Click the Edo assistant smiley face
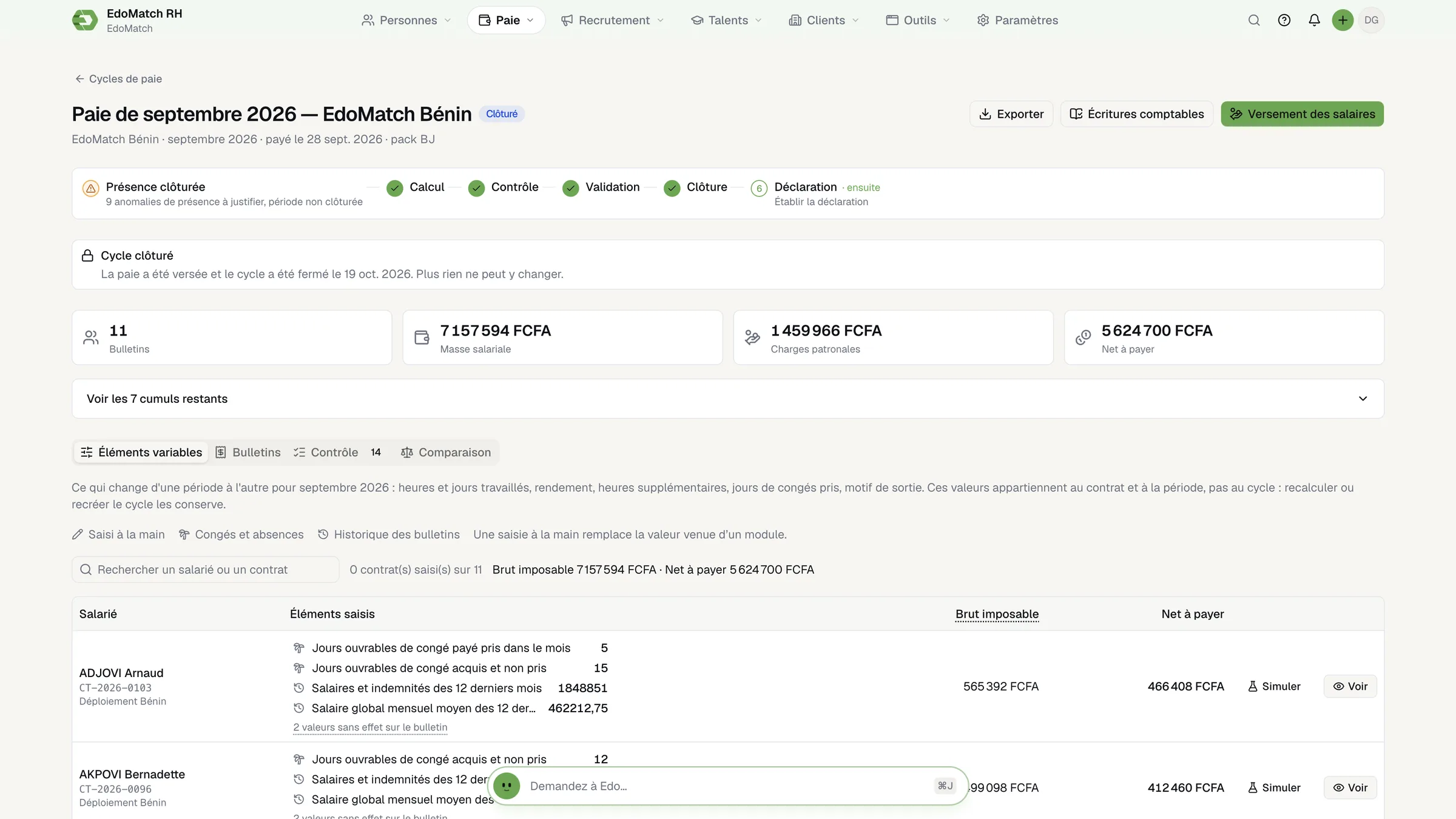Screen dimensions: 1456x819 pos(507,786)
